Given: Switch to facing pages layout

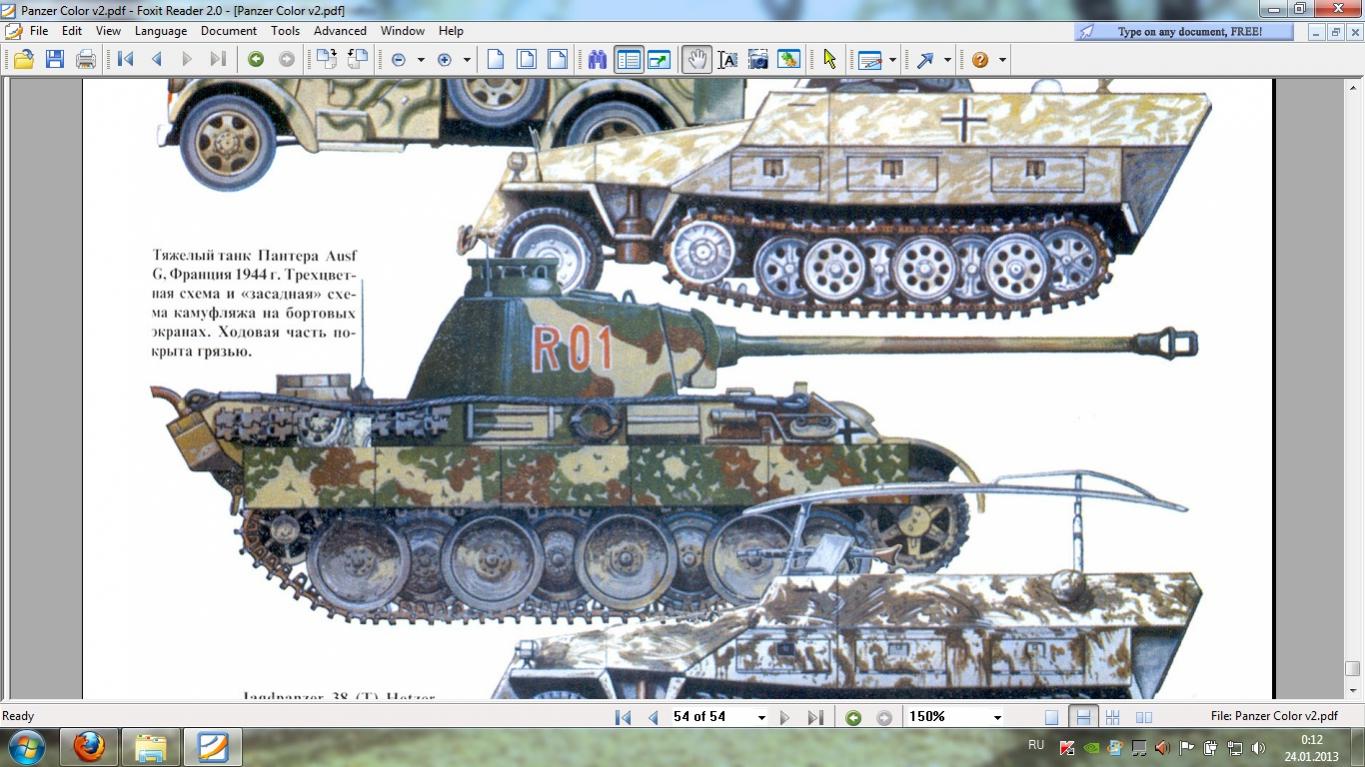Looking at the screenshot, I should (x=1144, y=717).
